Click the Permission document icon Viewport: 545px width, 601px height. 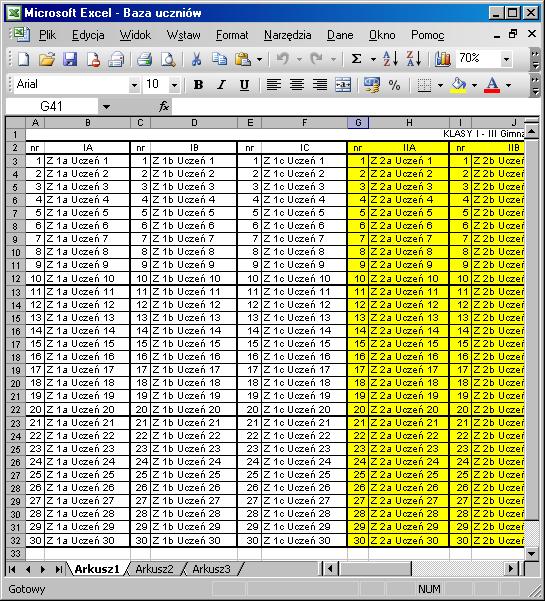[x=94, y=59]
